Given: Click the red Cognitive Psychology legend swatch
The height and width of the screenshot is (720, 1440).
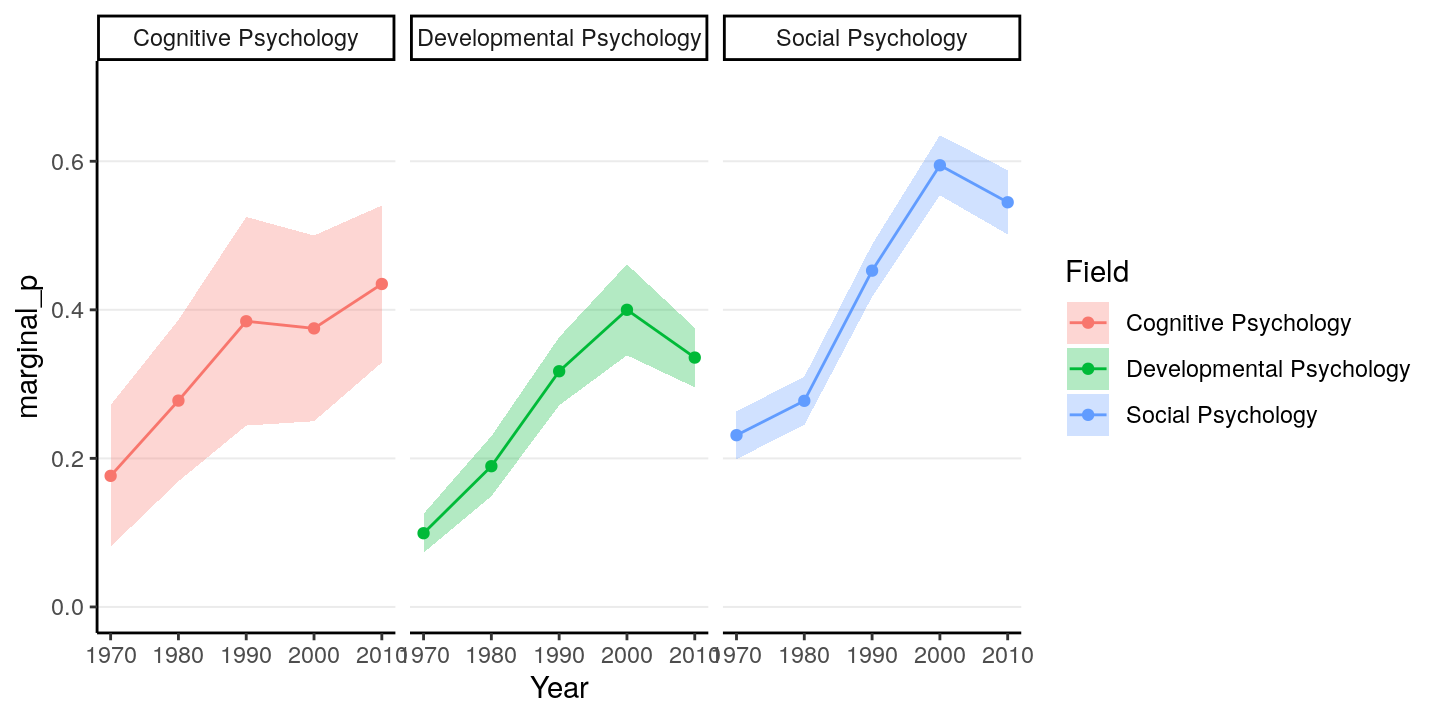Looking at the screenshot, I should pyautogui.click(x=1088, y=323).
